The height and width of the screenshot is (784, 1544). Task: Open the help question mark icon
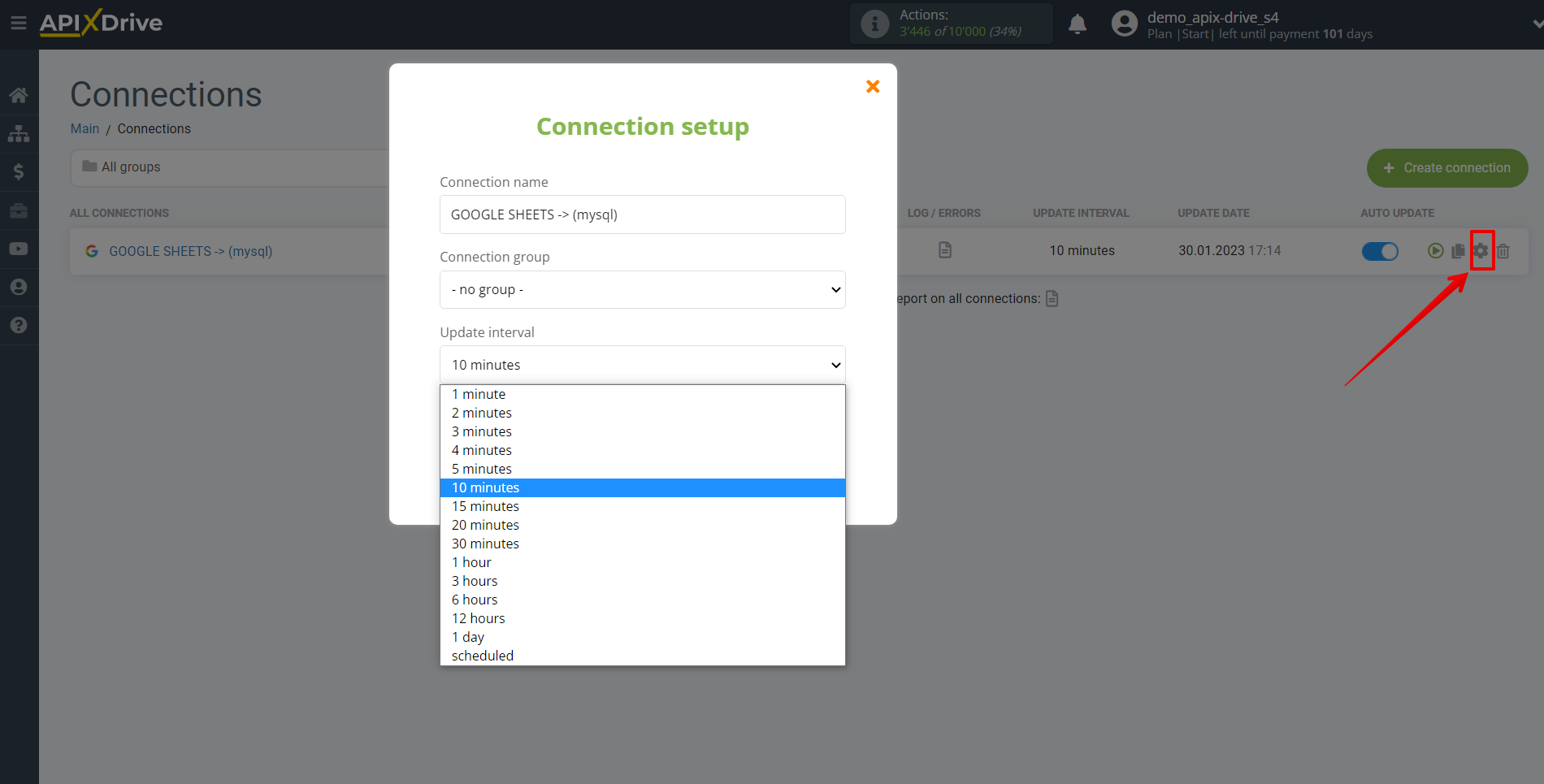(x=19, y=325)
